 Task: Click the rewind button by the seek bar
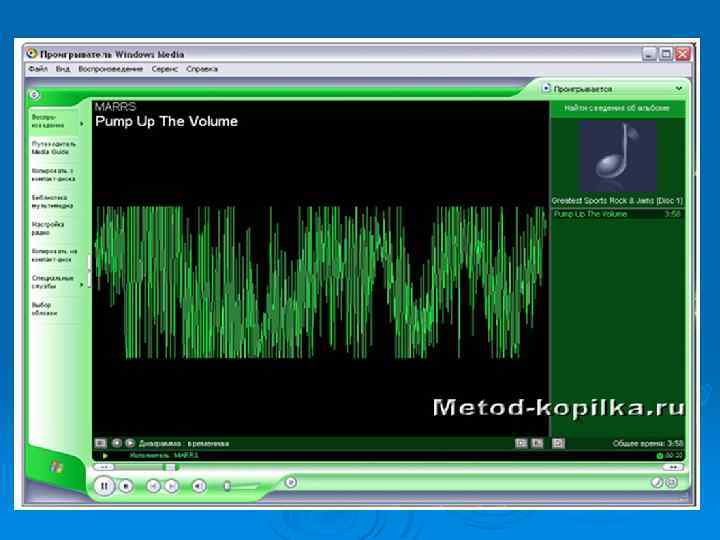[x=104, y=467]
